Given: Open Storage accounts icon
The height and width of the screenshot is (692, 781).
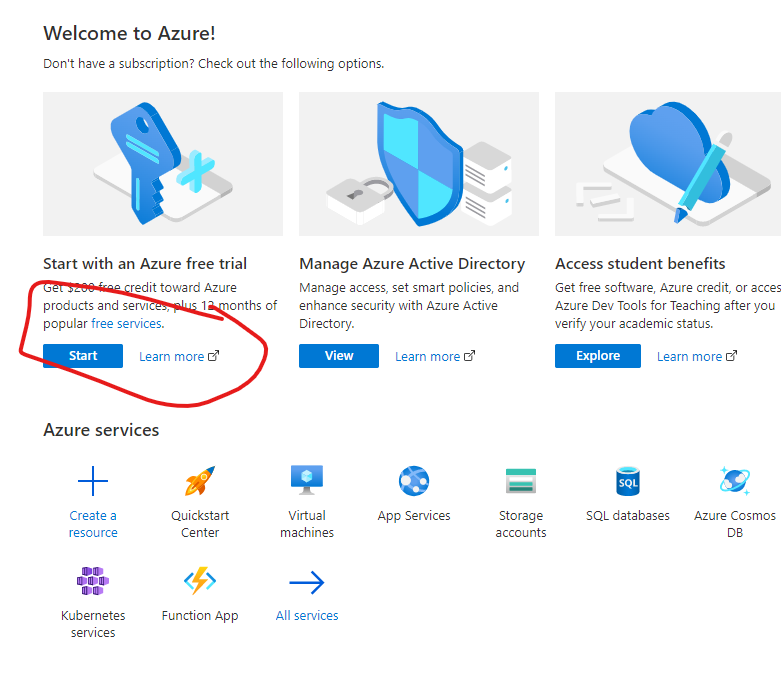Looking at the screenshot, I should pyautogui.click(x=521, y=482).
